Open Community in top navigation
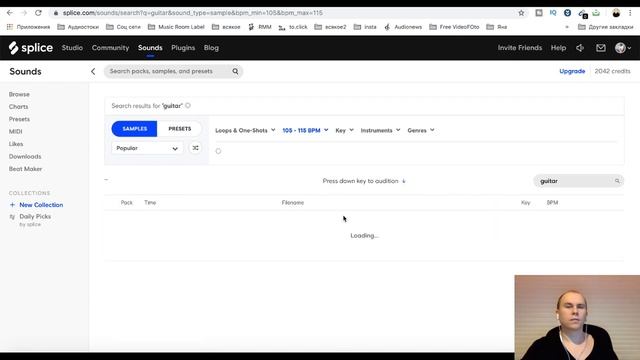Viewport: 640px width, 360px height. point(110,48)
